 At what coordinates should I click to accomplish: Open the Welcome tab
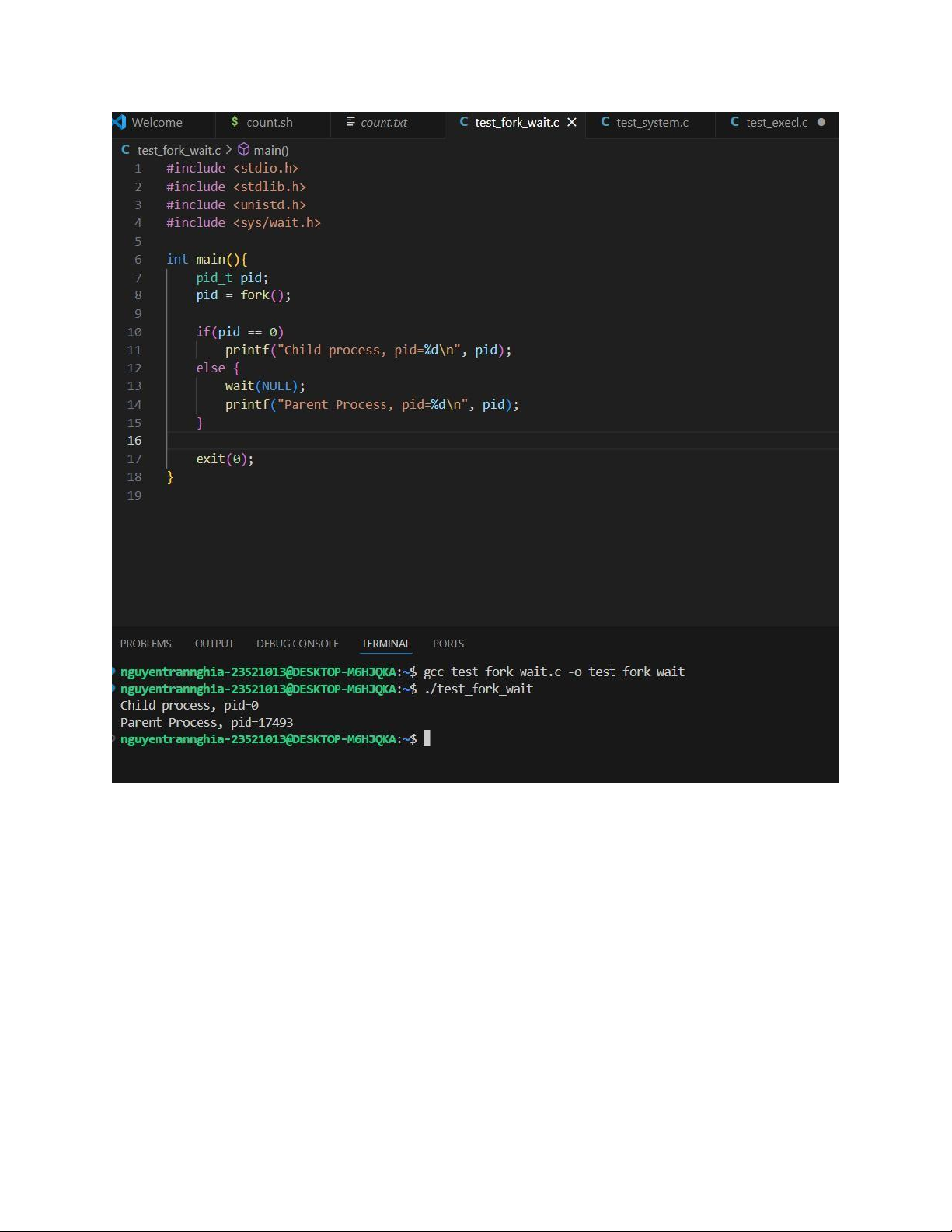(x=157, y=123)
